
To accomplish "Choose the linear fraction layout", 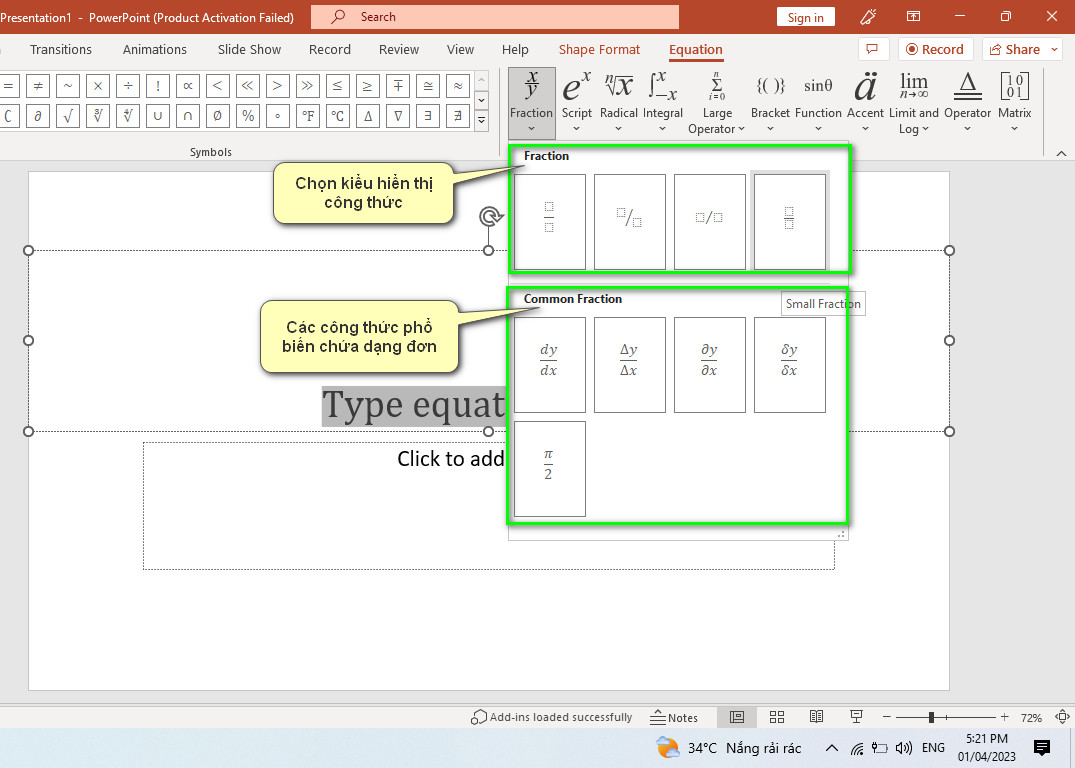I will (710, 221).
